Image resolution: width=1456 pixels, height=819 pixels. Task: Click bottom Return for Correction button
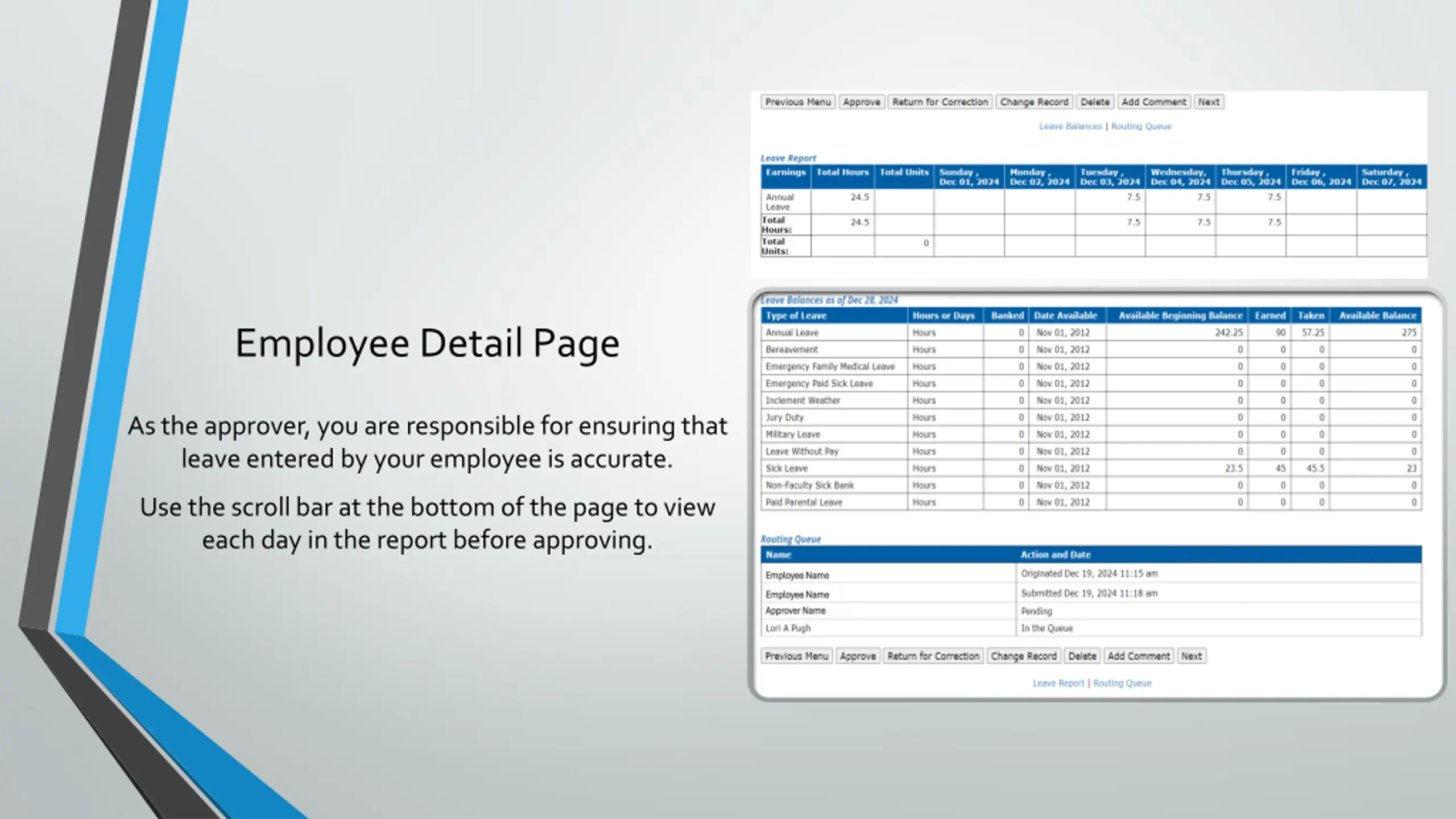tap(933, 656)
